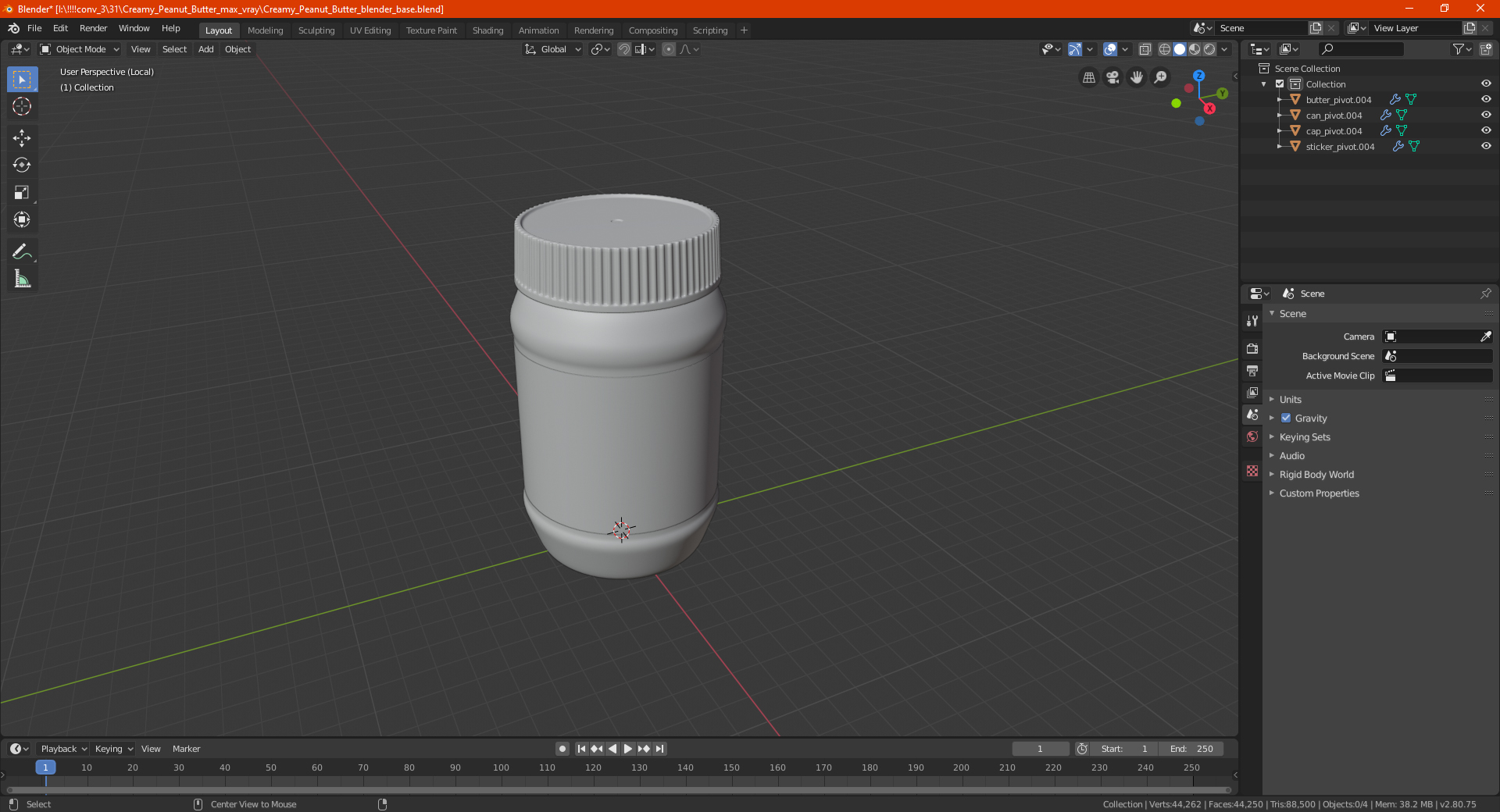Click the pan view hand icon

click(x=1137, y=77)
